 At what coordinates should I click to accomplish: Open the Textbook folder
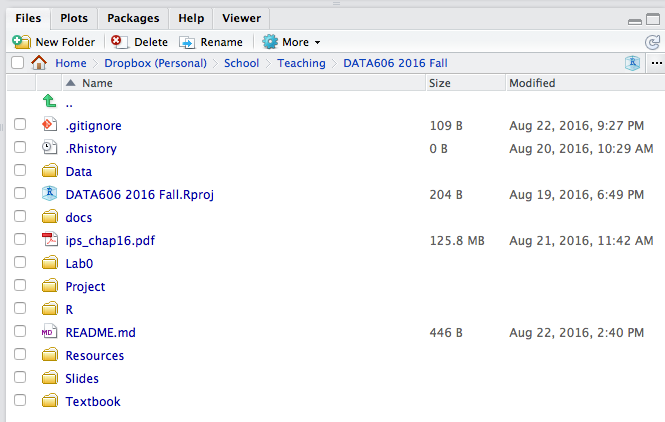[x=92, y=402]
